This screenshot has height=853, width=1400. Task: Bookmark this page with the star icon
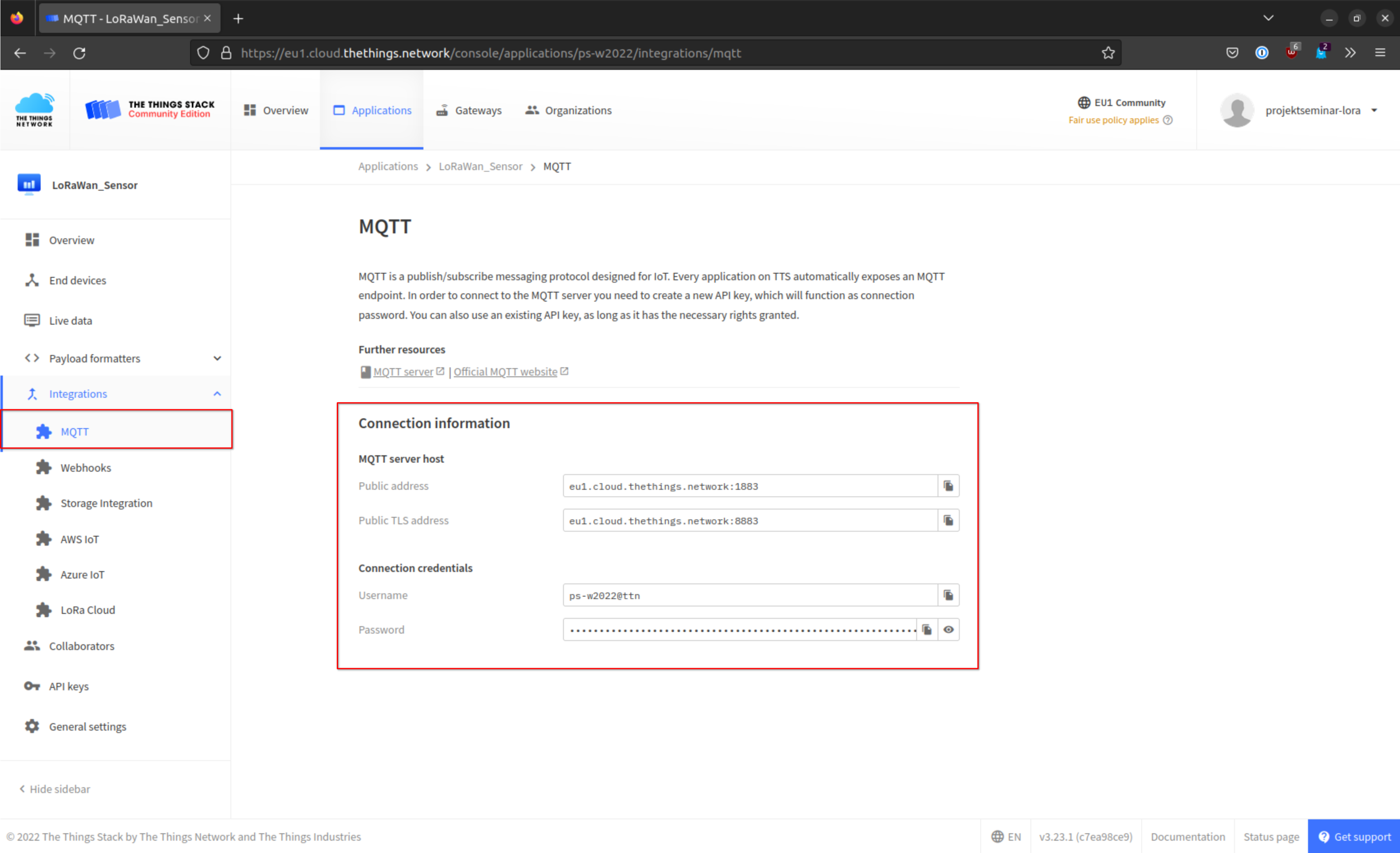click(1108, 53)
